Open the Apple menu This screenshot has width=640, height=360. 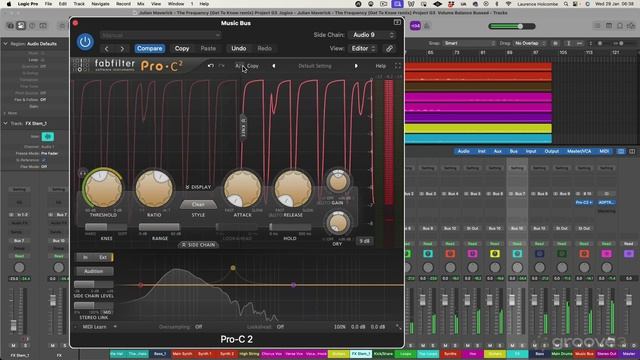(x=9, y=4)
